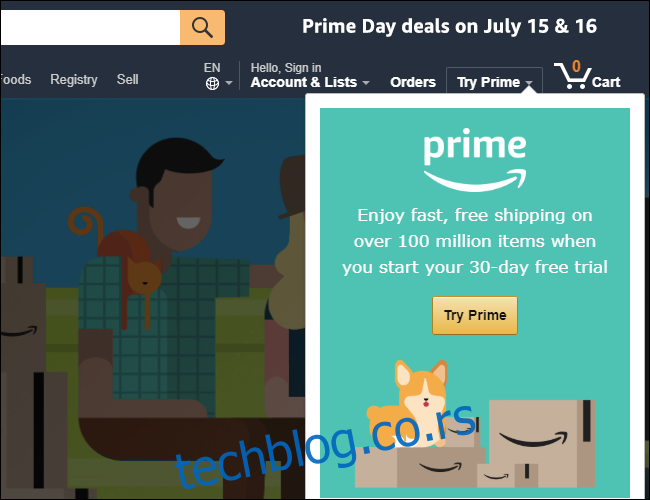This screenshot has height=500, width=650.
Task: Expand the EN language dropdown arrow
Action: click(229, 83)
